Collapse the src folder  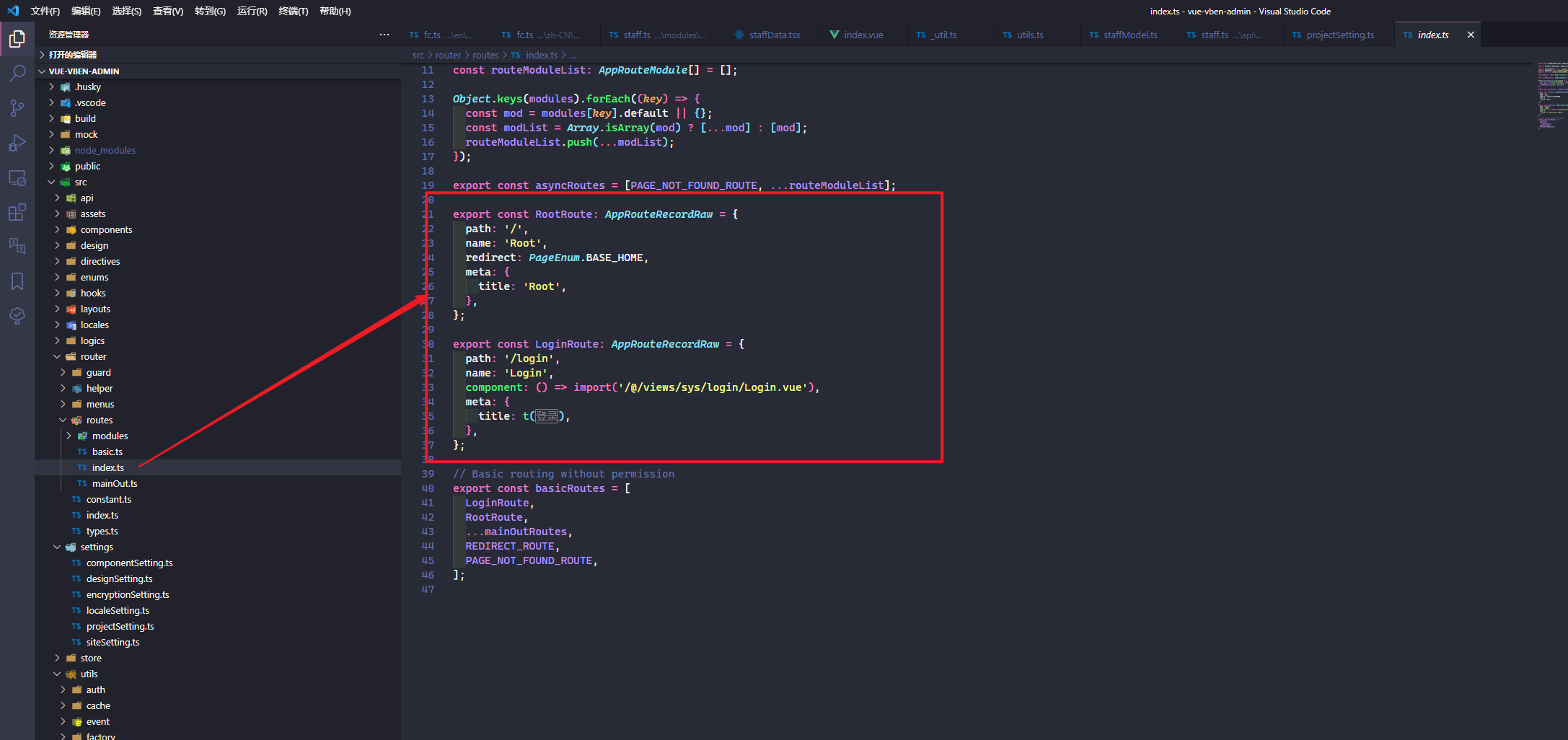tap(51, 182)
